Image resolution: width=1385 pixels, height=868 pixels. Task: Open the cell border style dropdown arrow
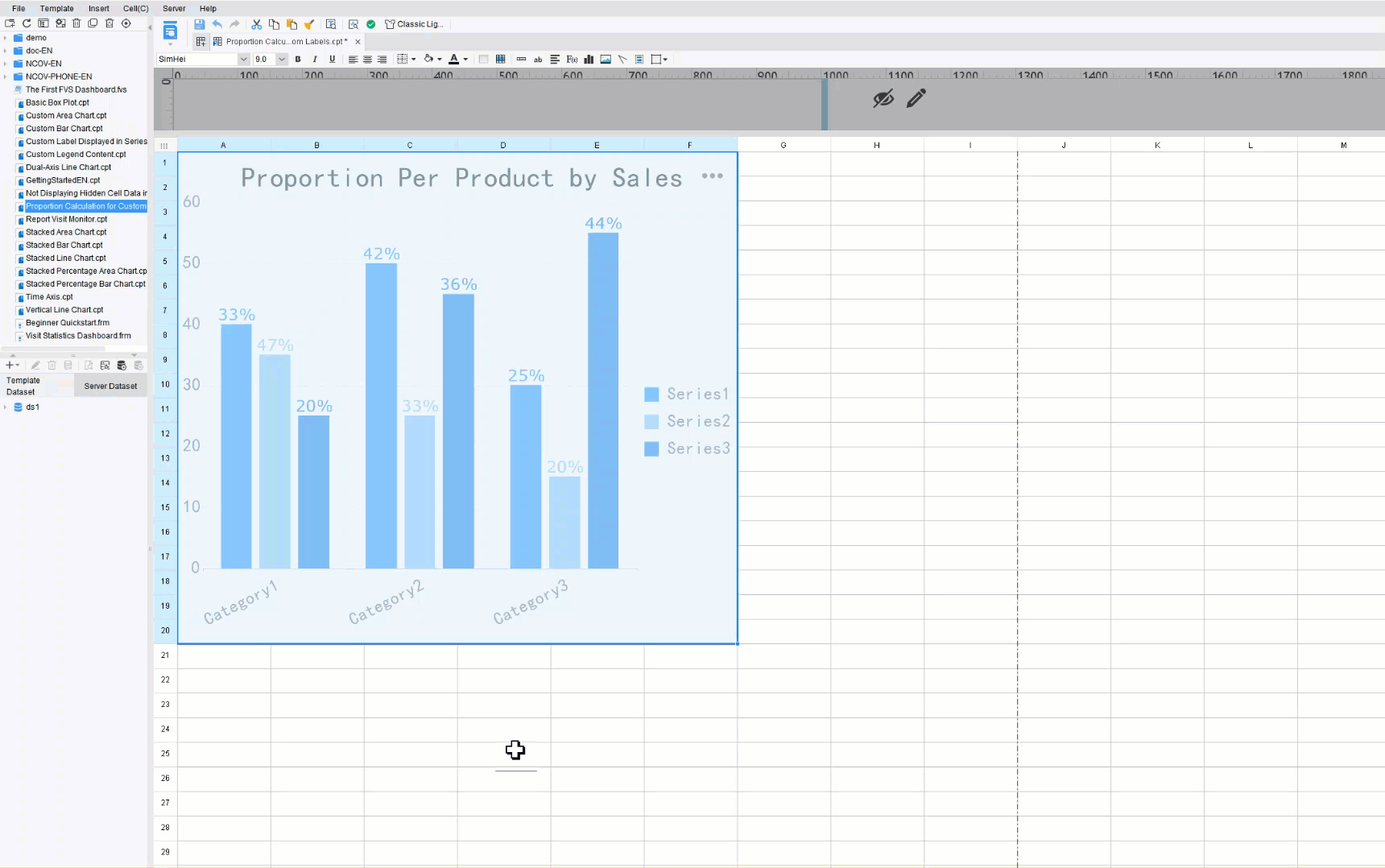[414, 59]
